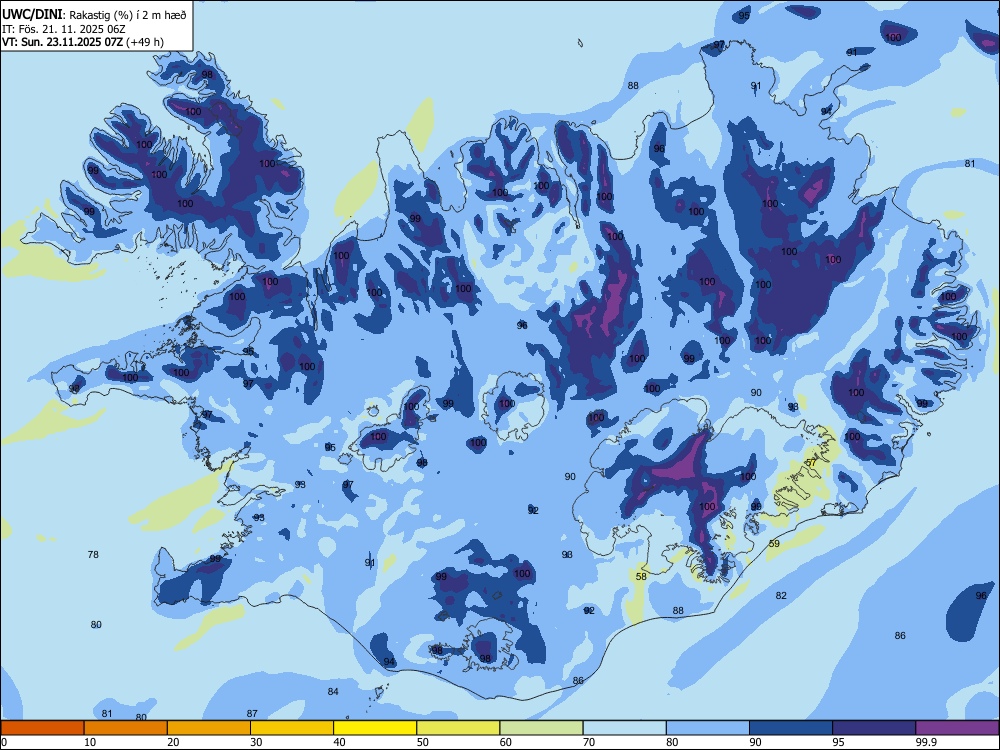Select the "Rakastig (%) í 2 m hæð" label
Image resolution: width=1000 pixels, height=750 pixels.
128,15
